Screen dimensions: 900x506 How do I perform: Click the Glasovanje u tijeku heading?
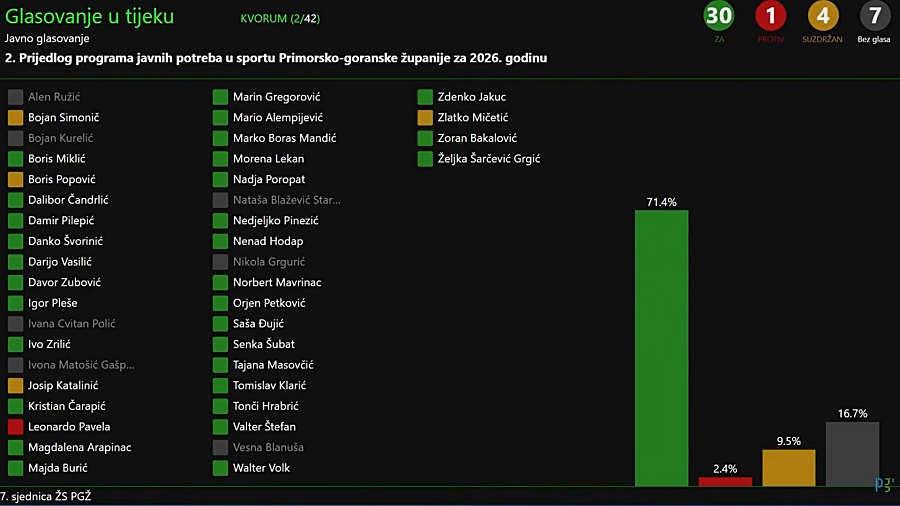click(x=89, y=17)
